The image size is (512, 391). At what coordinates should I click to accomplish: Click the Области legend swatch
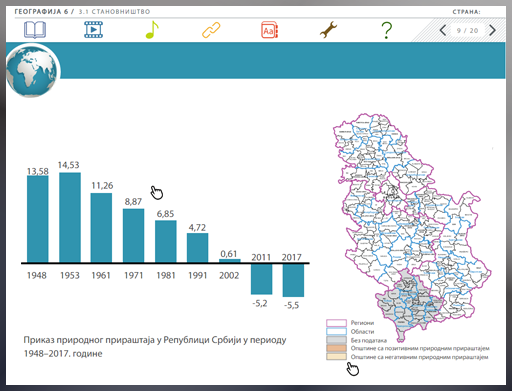pyautogui.click(x=336, y=331)
